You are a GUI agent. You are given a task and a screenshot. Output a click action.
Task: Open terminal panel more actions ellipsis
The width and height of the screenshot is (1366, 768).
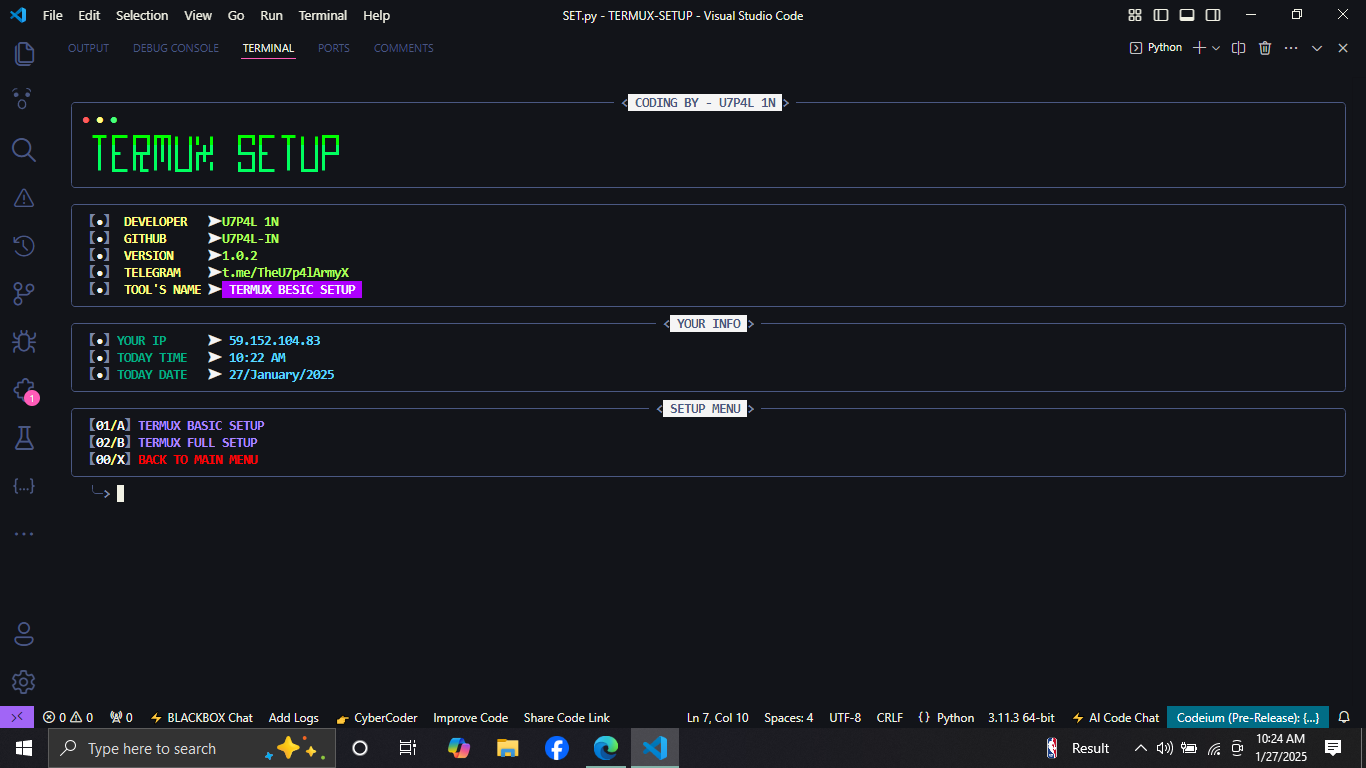click(x=1291, y=48)
